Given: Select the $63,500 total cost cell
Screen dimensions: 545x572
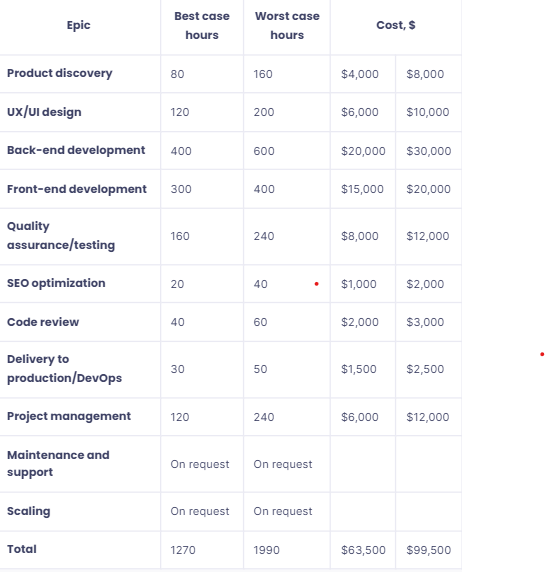Looking at the screenshot, I should 363,550.
